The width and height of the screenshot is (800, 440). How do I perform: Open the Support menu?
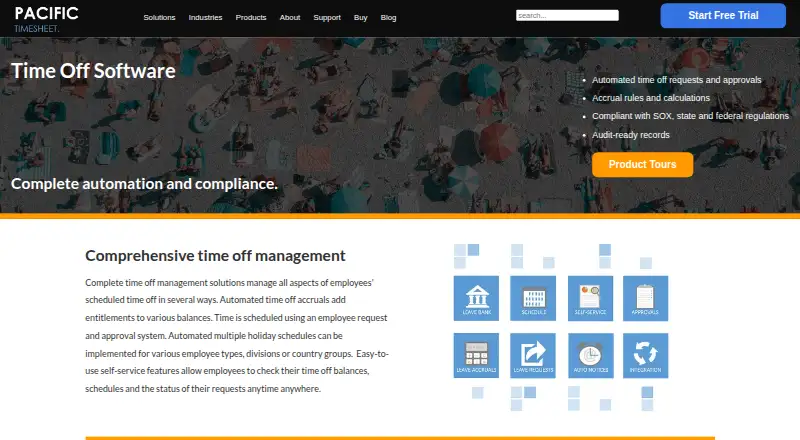327,17
